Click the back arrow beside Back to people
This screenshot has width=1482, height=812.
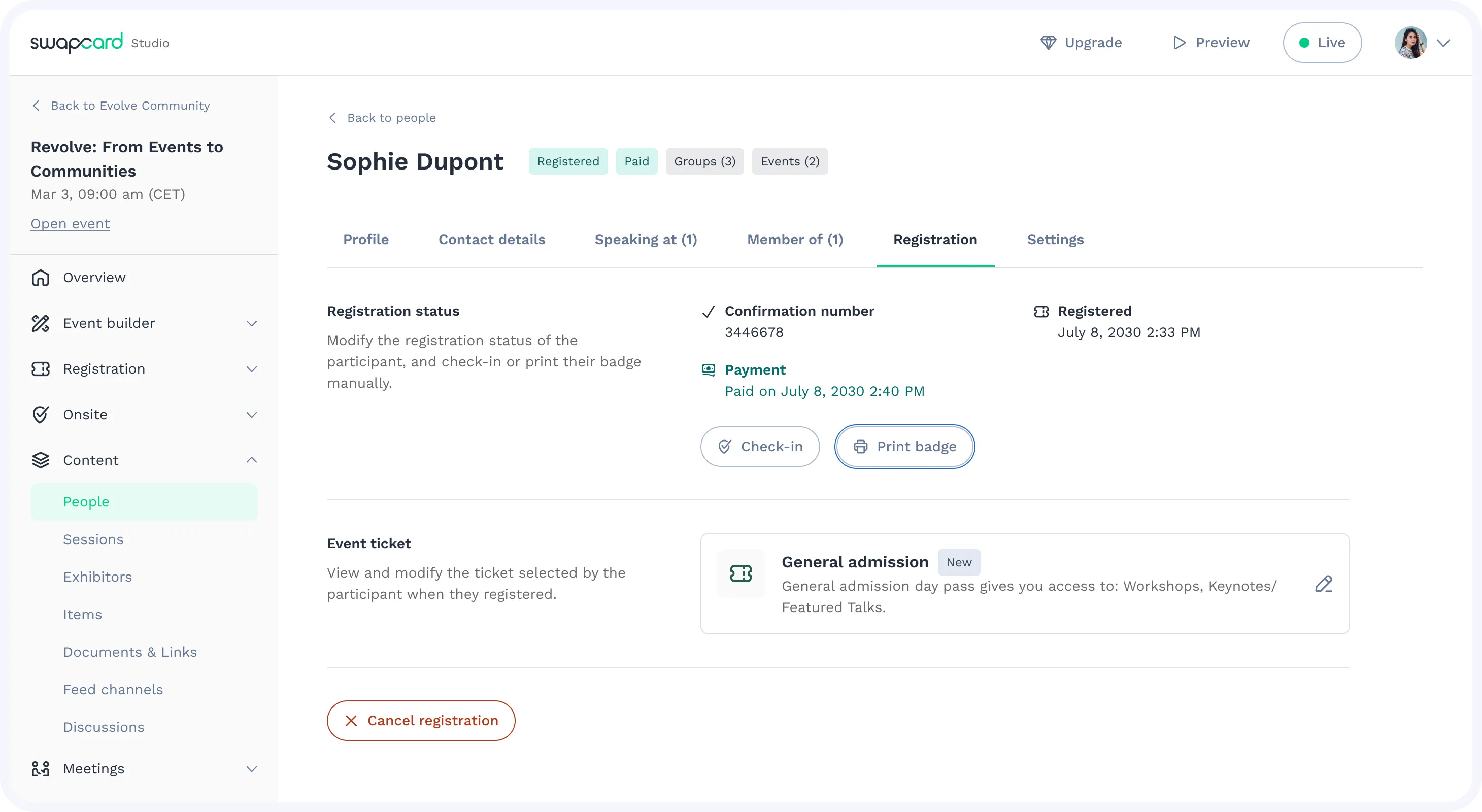pyautogui.click(x=332, y=117)
